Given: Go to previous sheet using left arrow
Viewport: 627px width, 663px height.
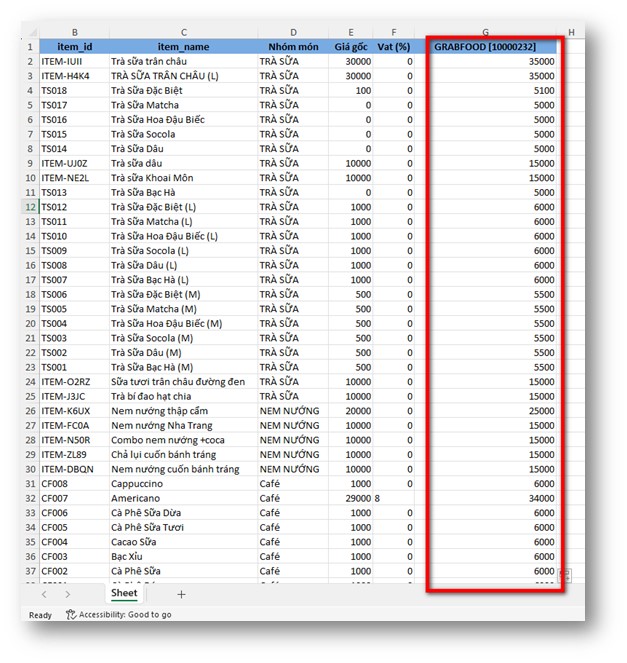Looking at the screenshot, I should point(44,594).
